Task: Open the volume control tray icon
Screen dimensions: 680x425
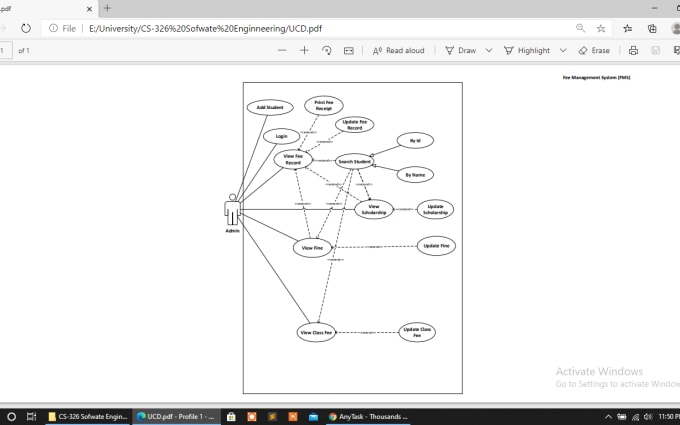Action: (x=648, y=417)
